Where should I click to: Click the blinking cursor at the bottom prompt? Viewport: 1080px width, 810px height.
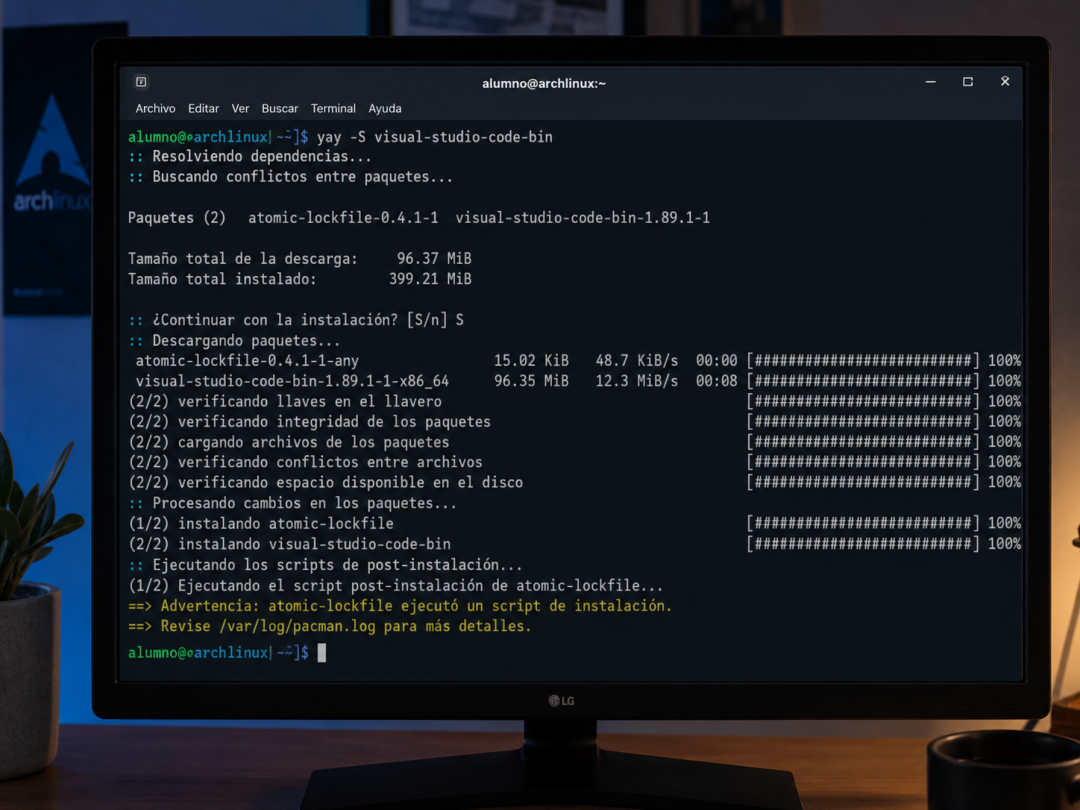pyautogui.click(x=322, y=652)
